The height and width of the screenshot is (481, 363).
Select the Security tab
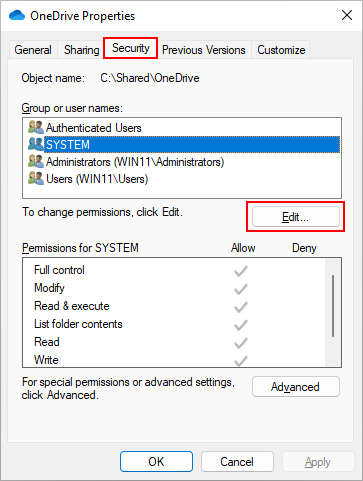click(131, 48)
